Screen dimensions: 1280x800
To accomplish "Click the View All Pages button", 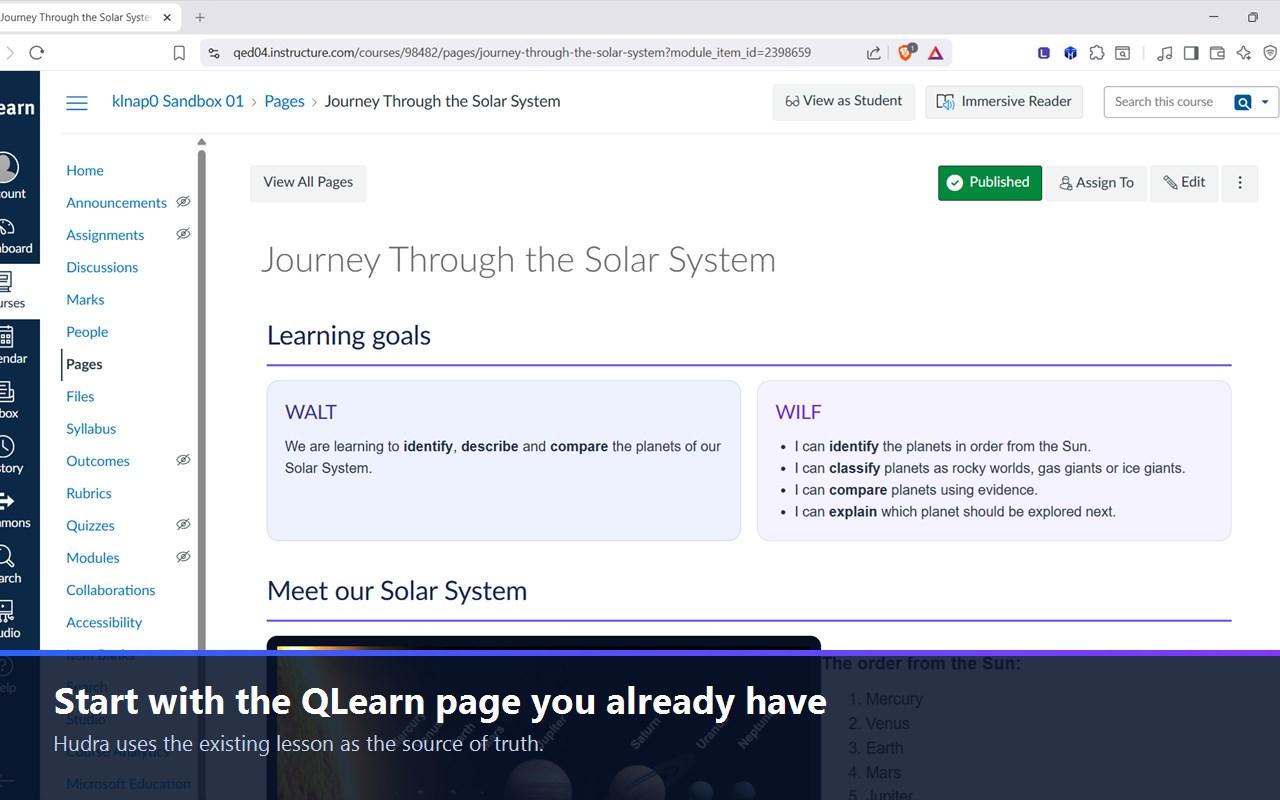I will click(308, 183).
